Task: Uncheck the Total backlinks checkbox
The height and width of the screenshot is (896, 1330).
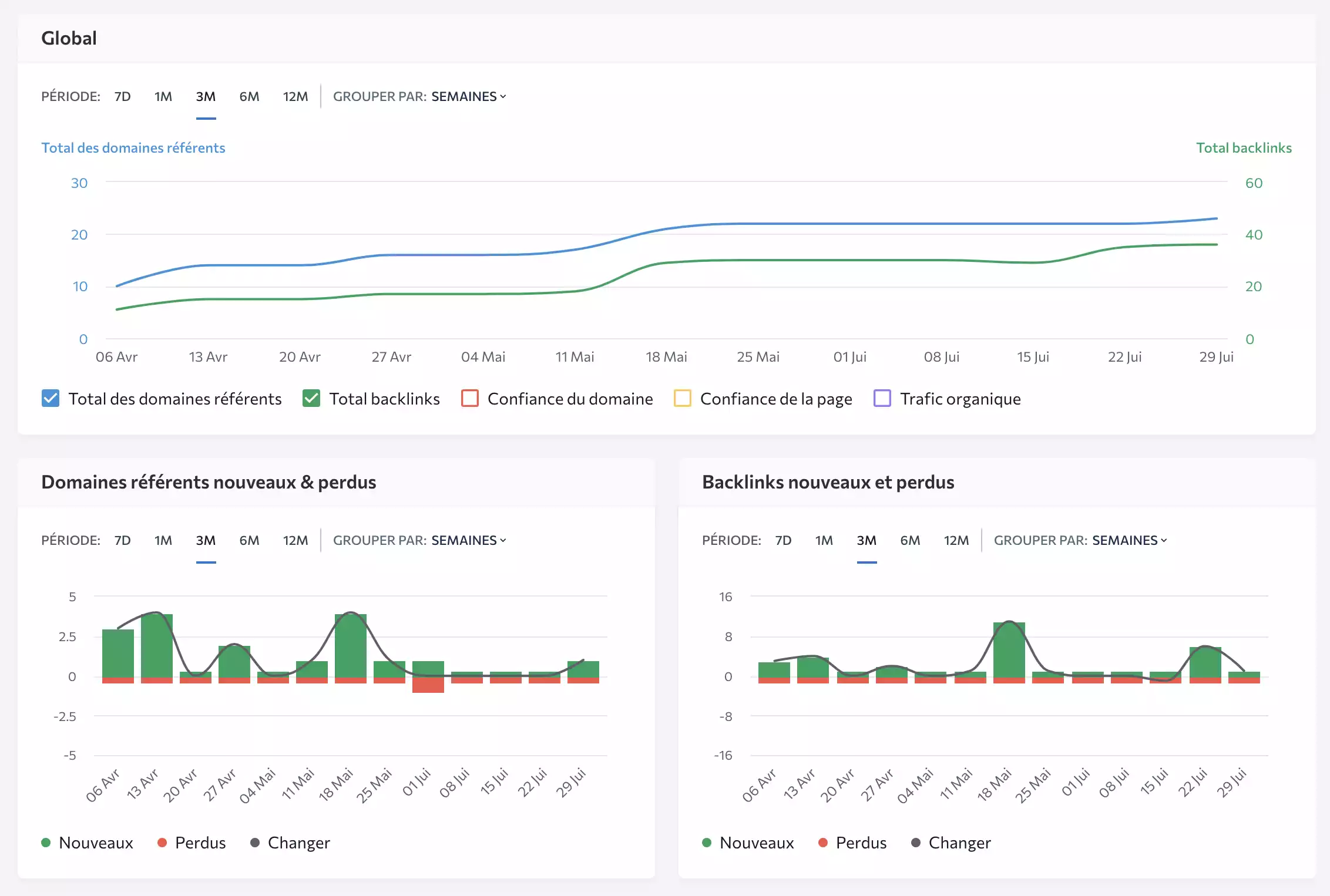Action: click(x=311, y=399)
